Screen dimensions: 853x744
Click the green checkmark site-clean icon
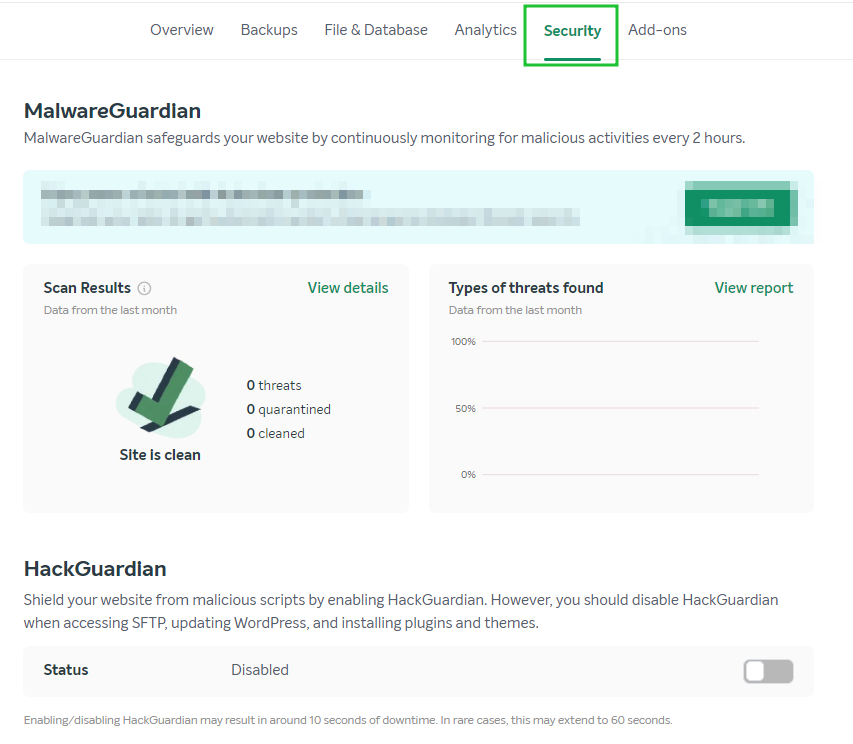tap(161, 397)
